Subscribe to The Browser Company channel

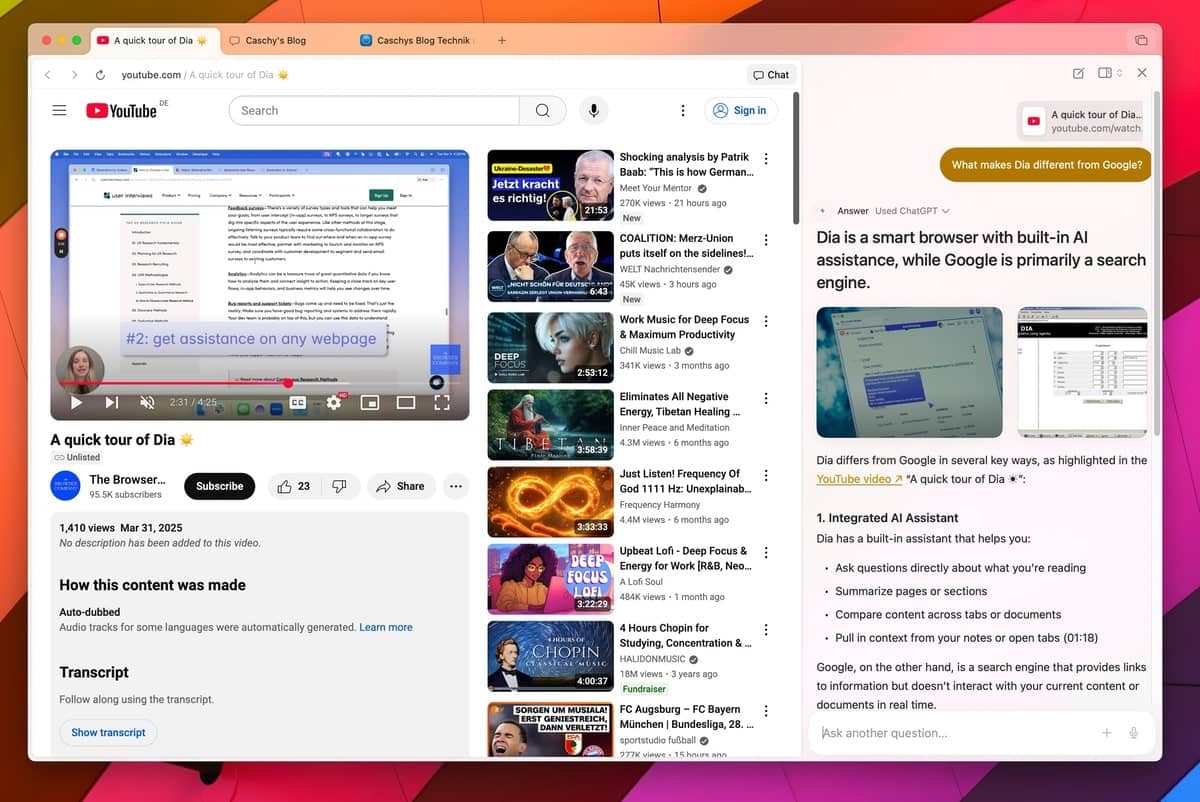(219, 486)
